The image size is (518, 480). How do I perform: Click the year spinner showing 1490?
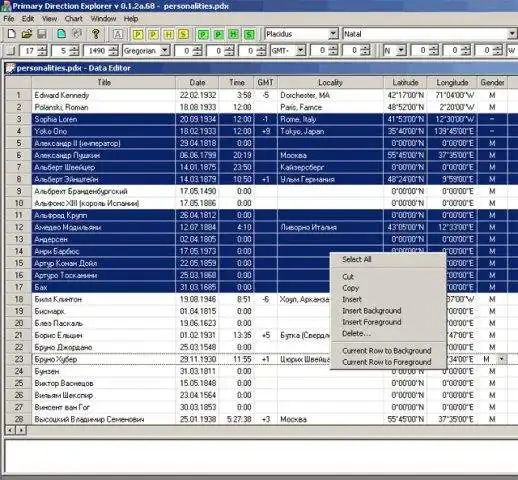(x=101, y=51)
